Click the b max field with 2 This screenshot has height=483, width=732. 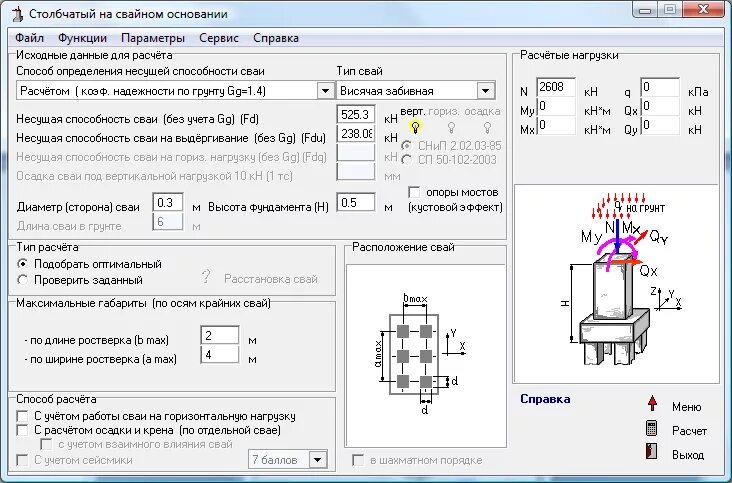point(219,335)
